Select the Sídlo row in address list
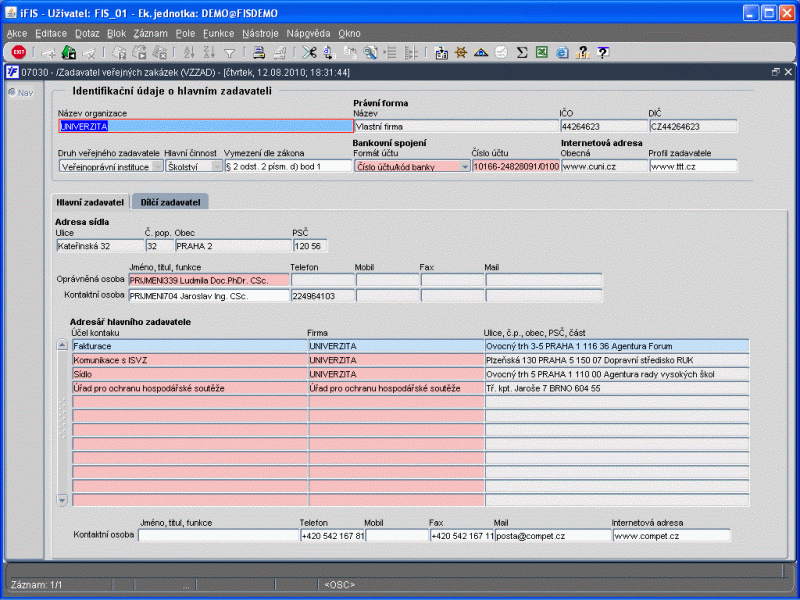This screenshot has height=600, width=800. coord(411,374)
